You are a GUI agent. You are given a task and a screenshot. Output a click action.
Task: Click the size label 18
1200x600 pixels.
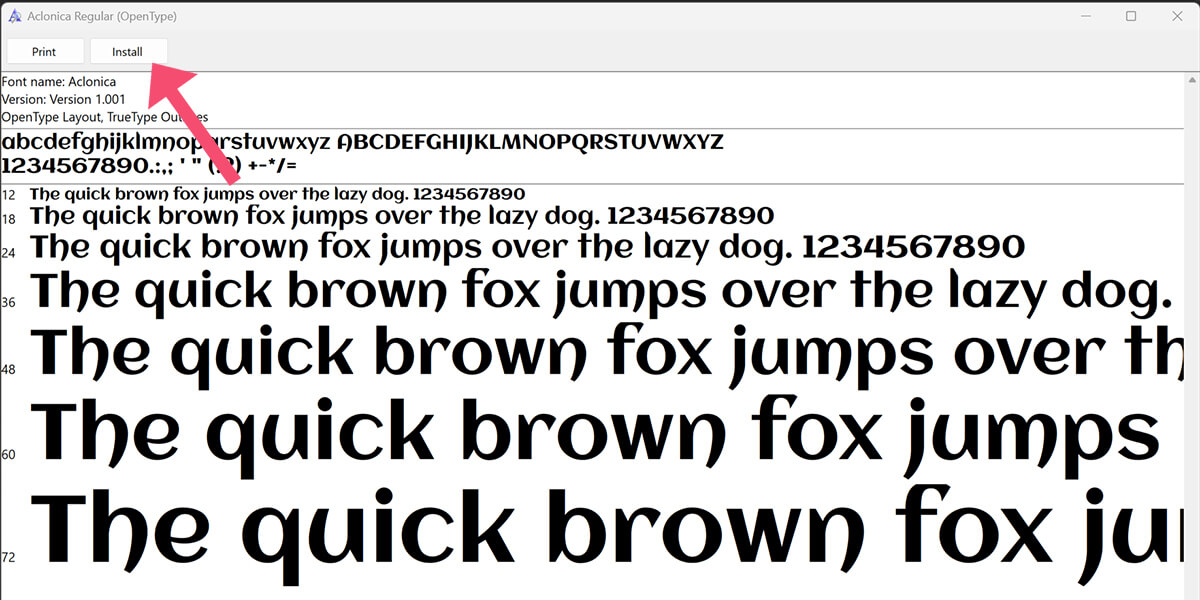tap(9, 219)
